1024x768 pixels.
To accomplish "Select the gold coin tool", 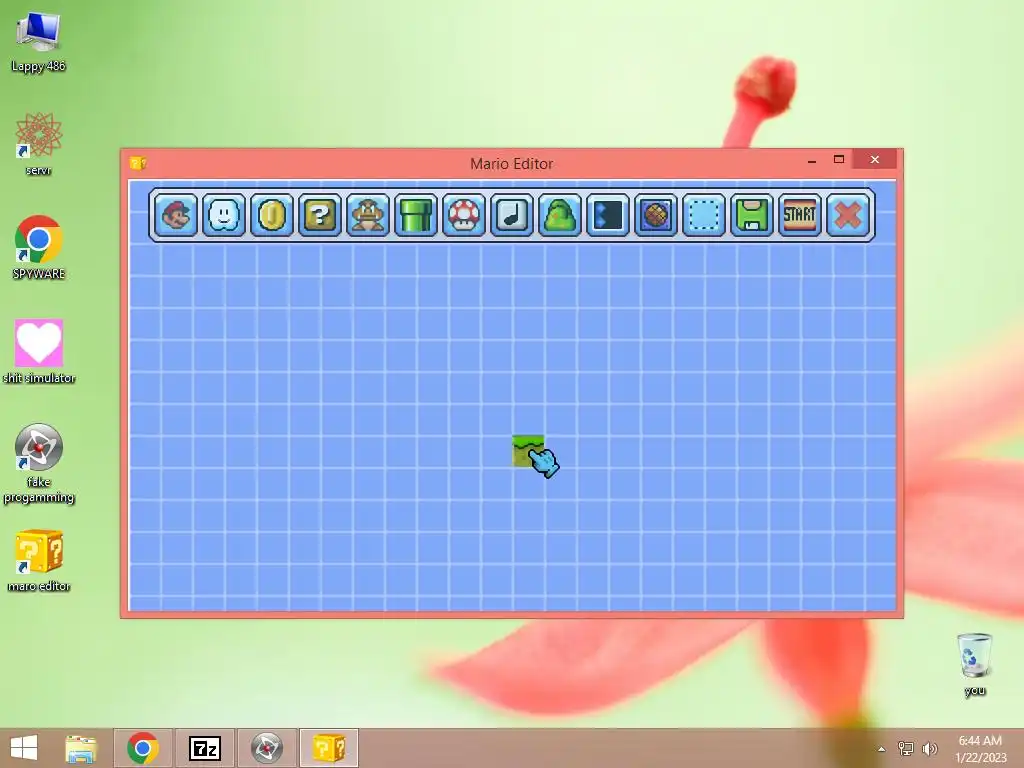I will tap(272, 215).
